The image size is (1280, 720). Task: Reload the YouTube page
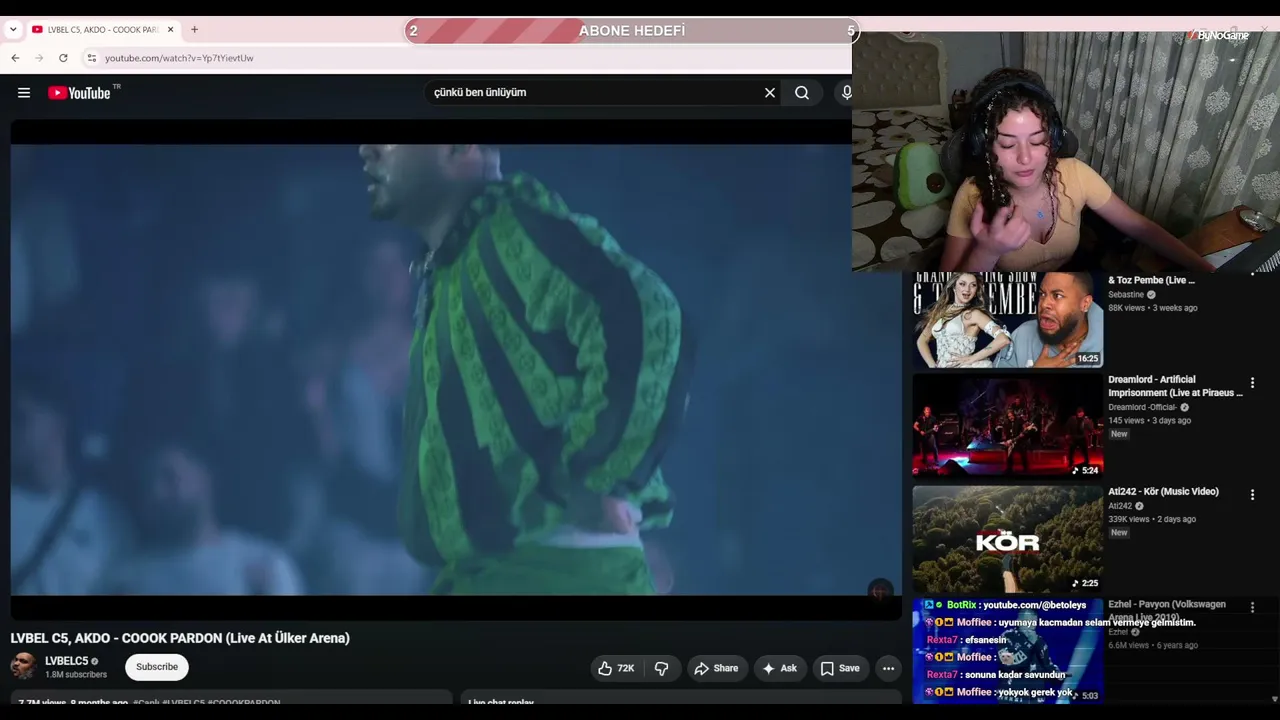point(63,58)
